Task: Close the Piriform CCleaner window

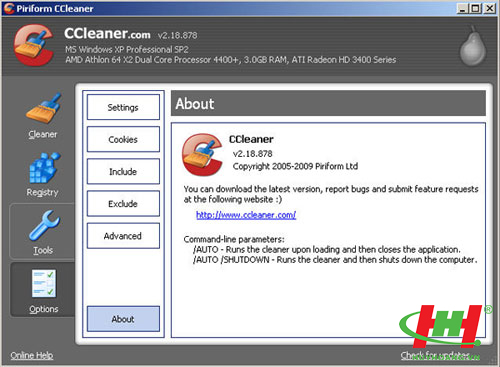Action: 489,8
